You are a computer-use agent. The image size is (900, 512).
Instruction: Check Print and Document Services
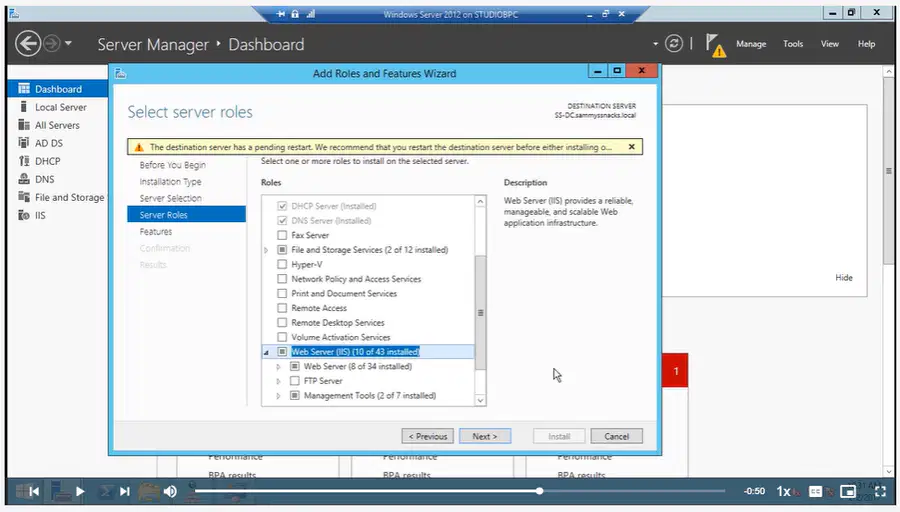click(x=282, y=293)
